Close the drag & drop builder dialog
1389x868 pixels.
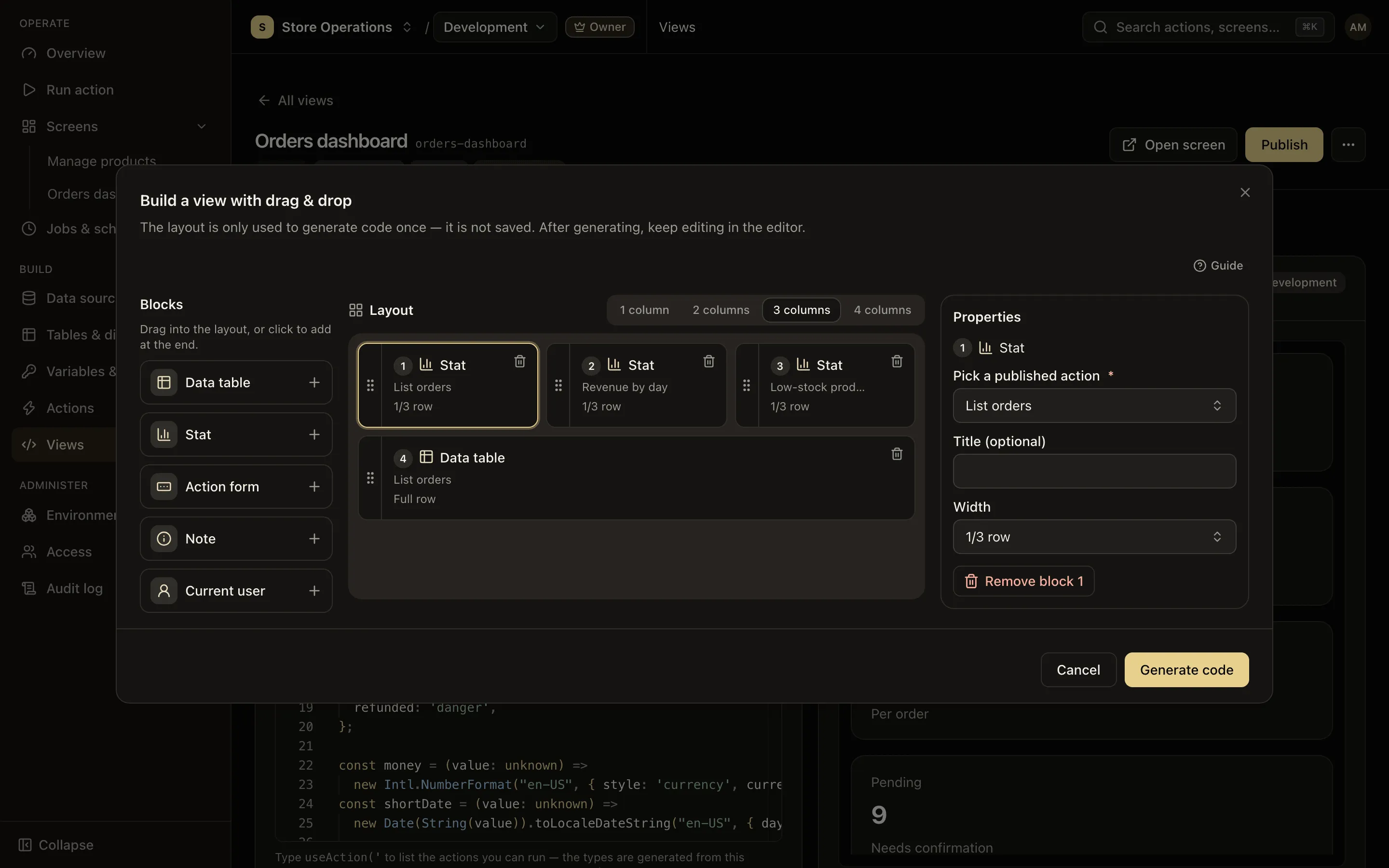coord(1245,192)
